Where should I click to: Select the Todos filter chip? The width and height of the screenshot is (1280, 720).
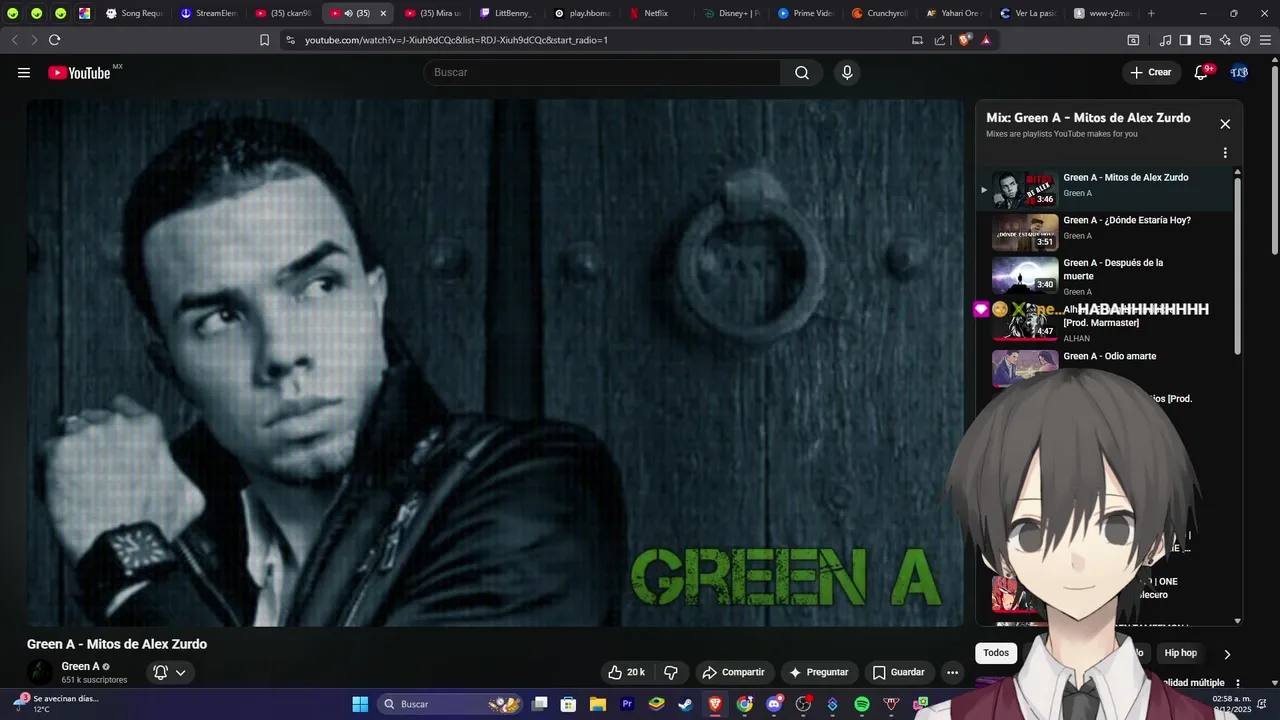996,653
